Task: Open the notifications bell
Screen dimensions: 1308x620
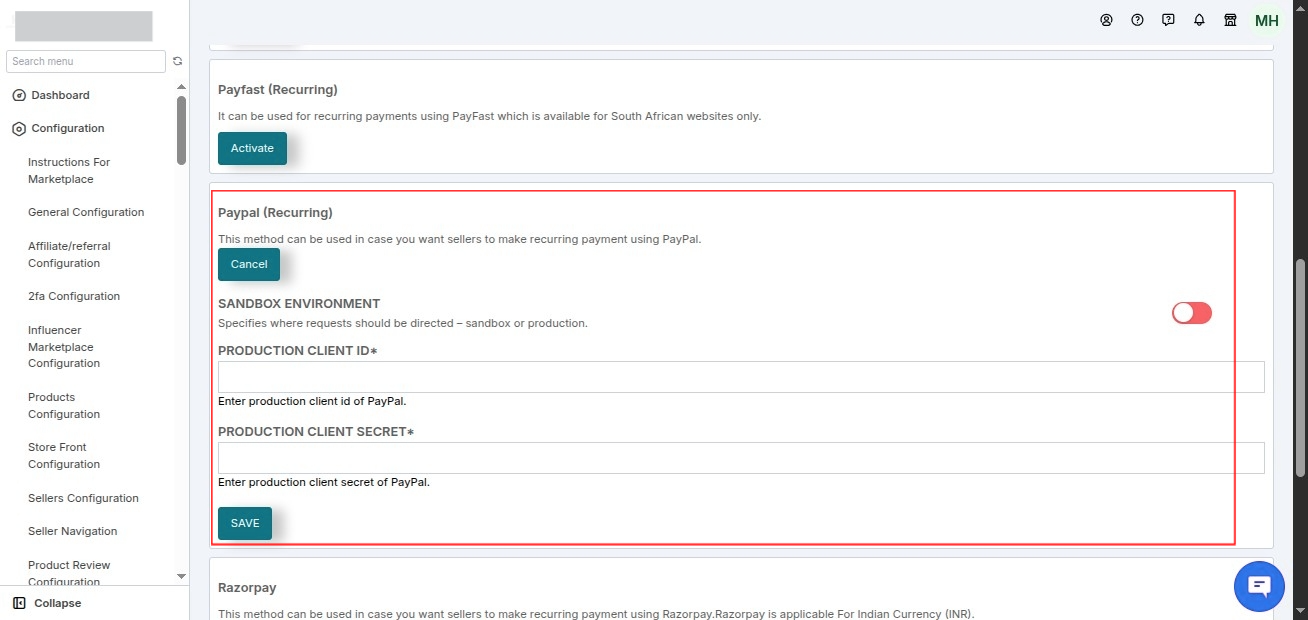Action: pos(1199,20)
